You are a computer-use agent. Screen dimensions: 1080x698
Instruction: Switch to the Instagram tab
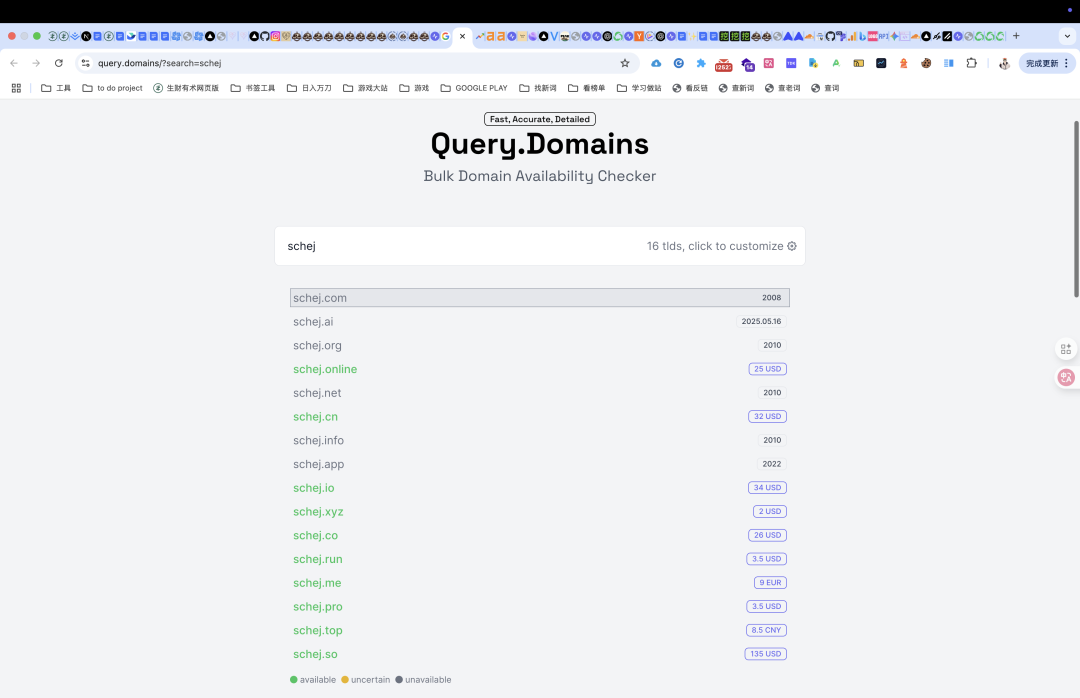(x=276, y=36)
